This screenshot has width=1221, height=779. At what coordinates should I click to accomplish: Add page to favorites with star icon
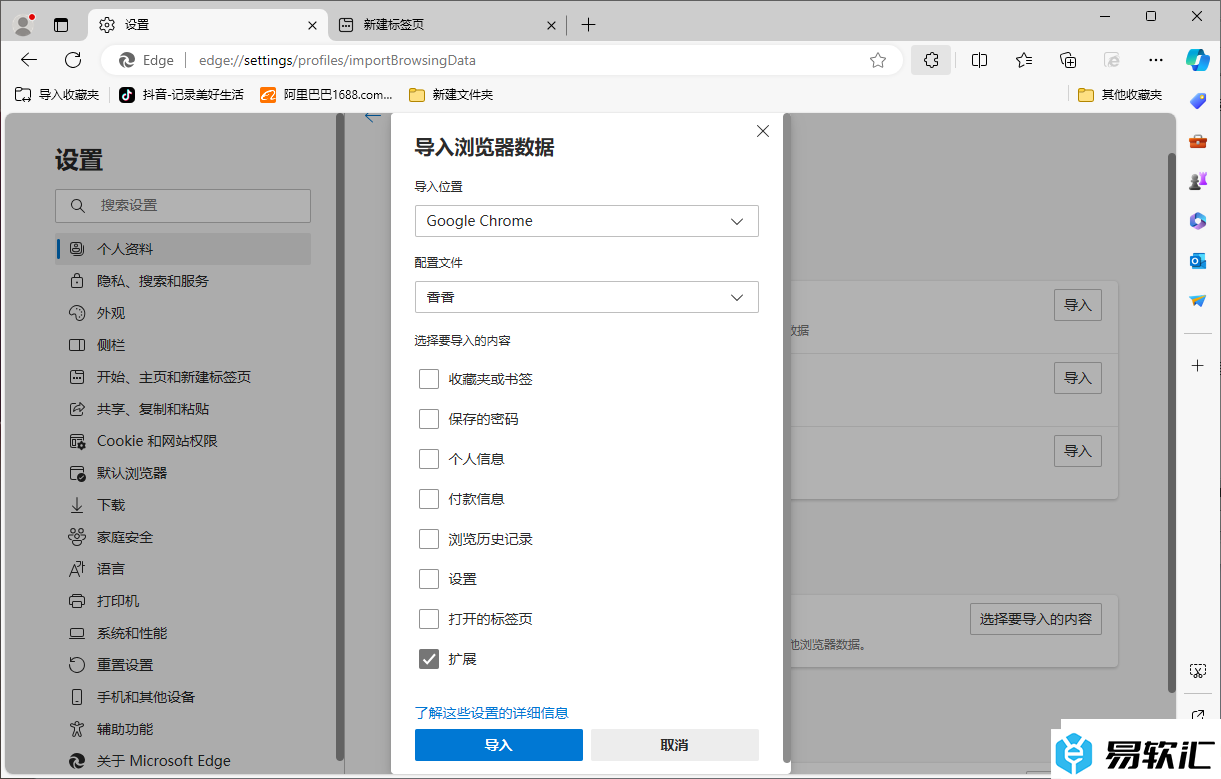[878, 60]
